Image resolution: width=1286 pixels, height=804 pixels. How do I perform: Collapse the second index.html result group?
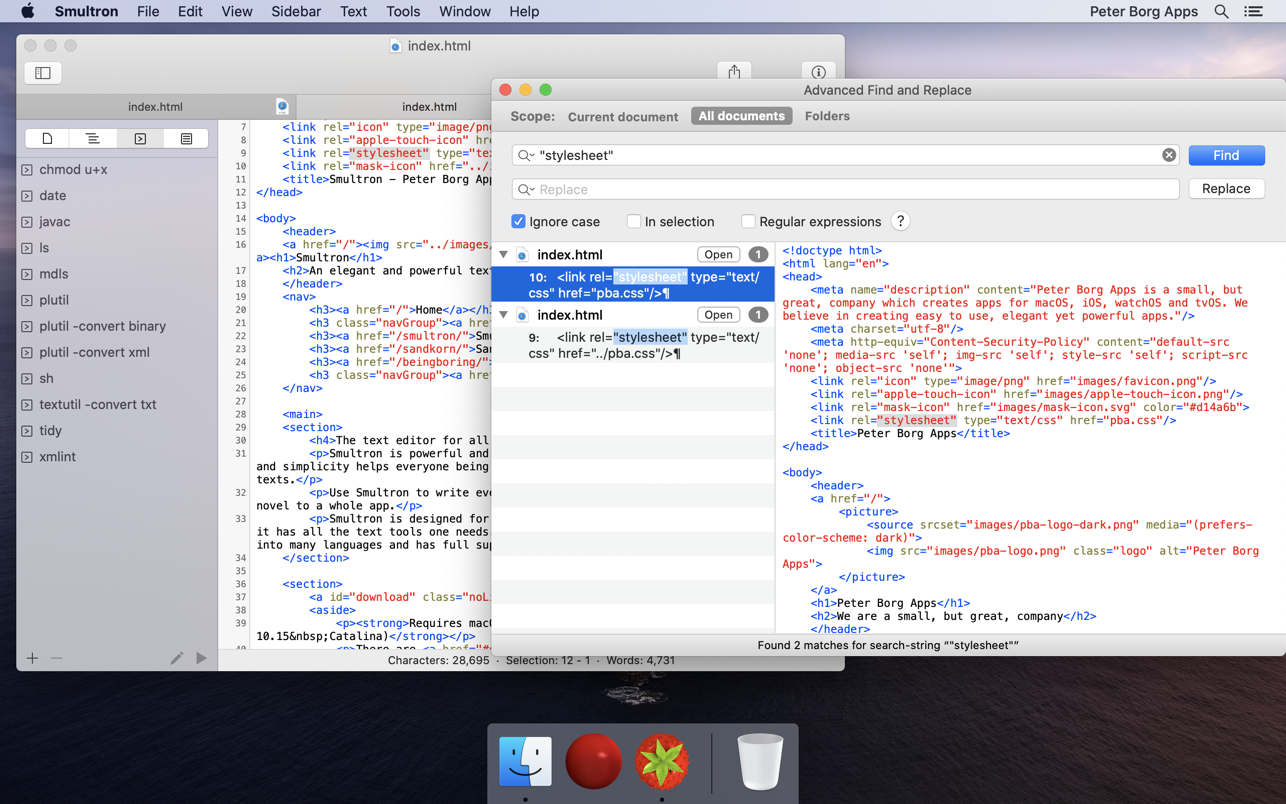[503, 315]
